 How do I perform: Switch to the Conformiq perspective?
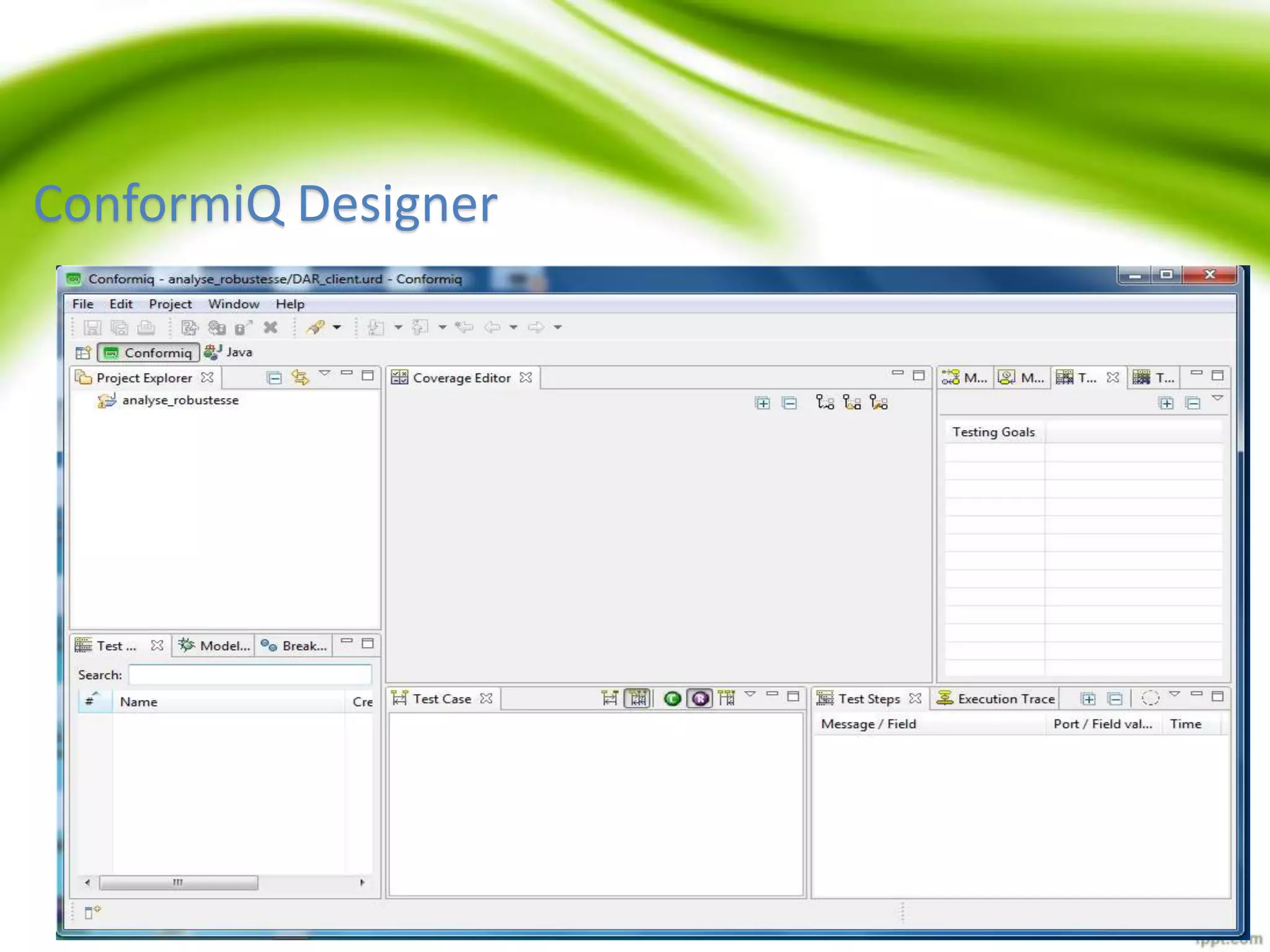(148, 353)
